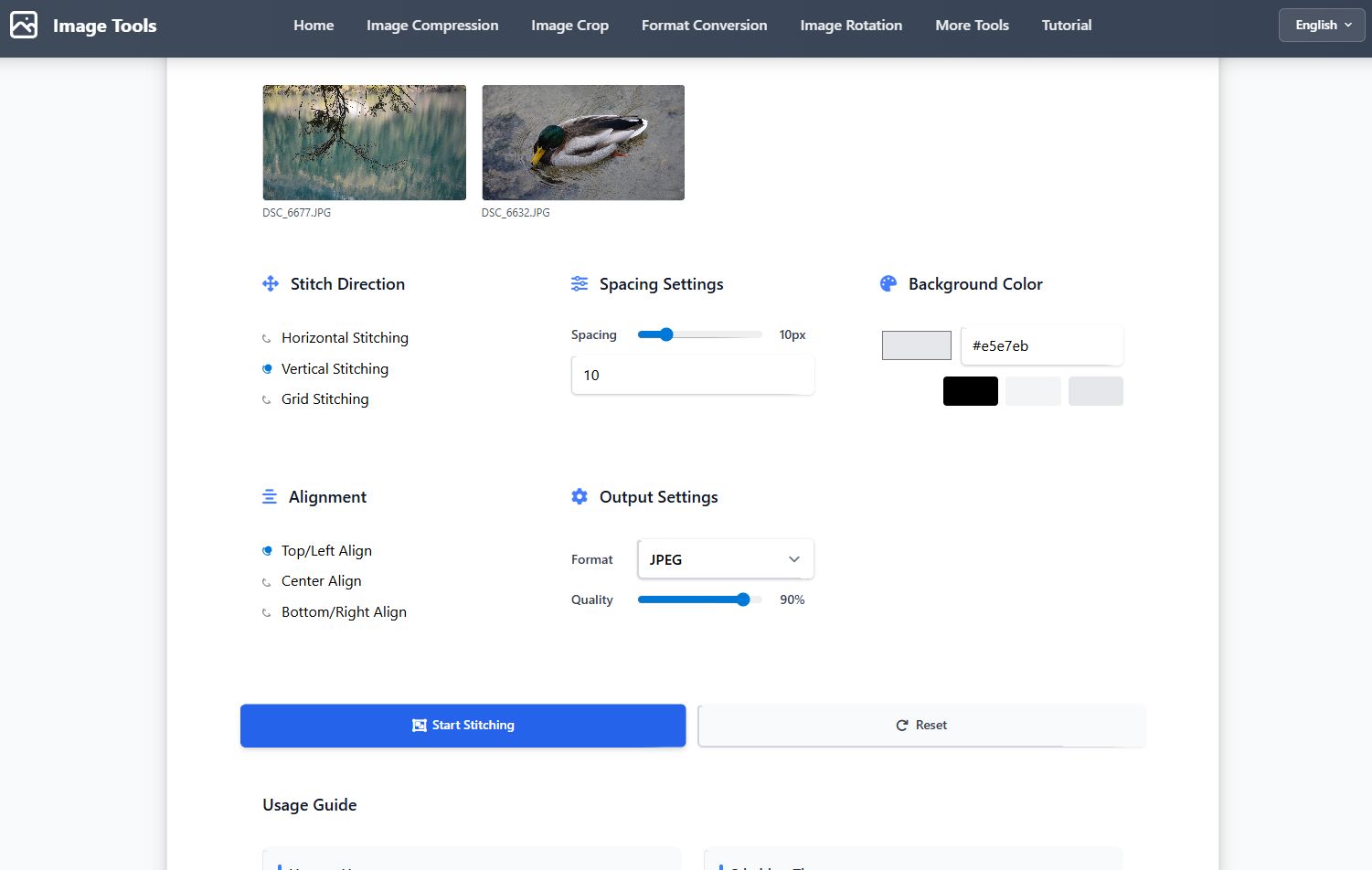Open Image Crop page

click(569, 25)
